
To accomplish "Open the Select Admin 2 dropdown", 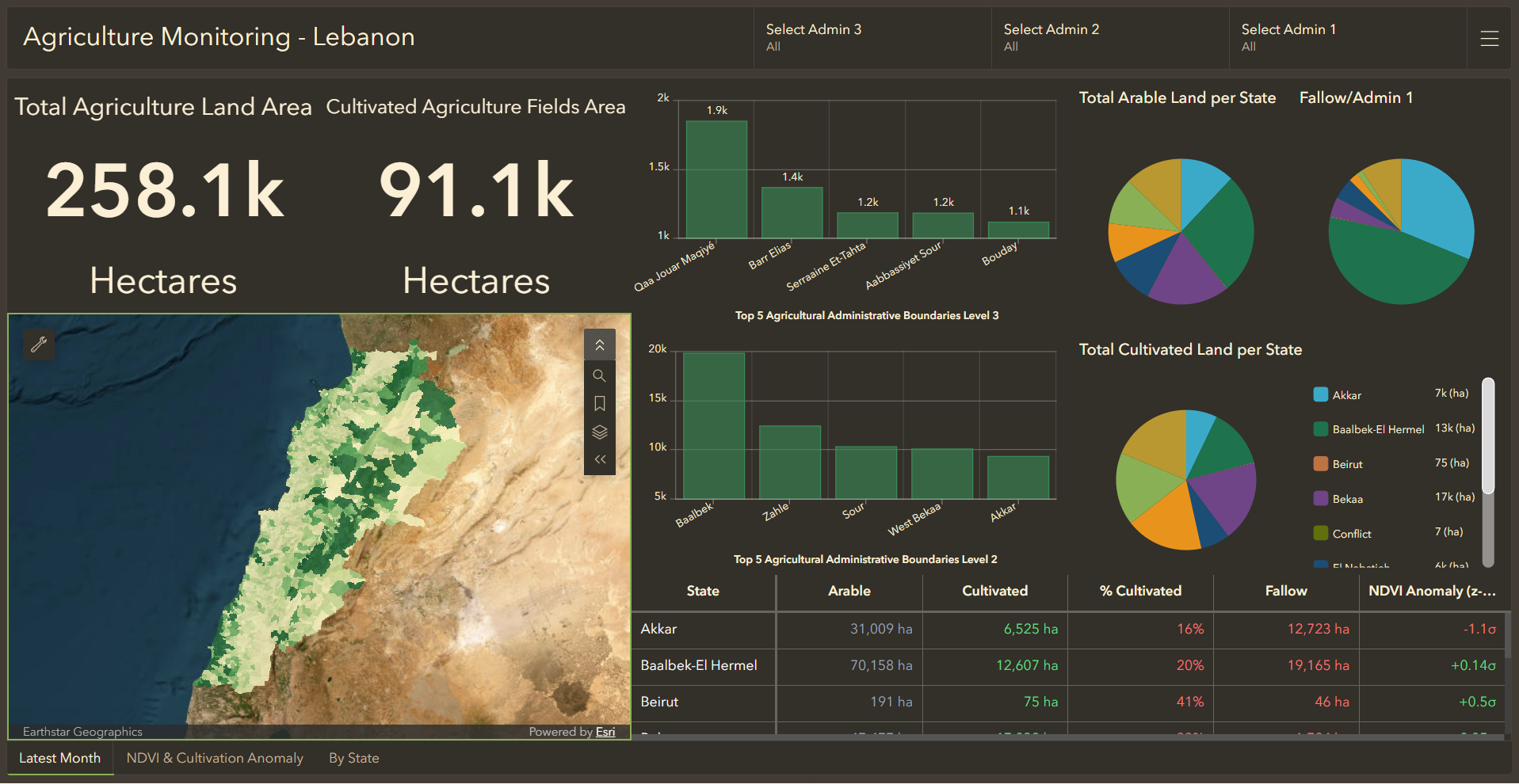I will coord(1110,37).
